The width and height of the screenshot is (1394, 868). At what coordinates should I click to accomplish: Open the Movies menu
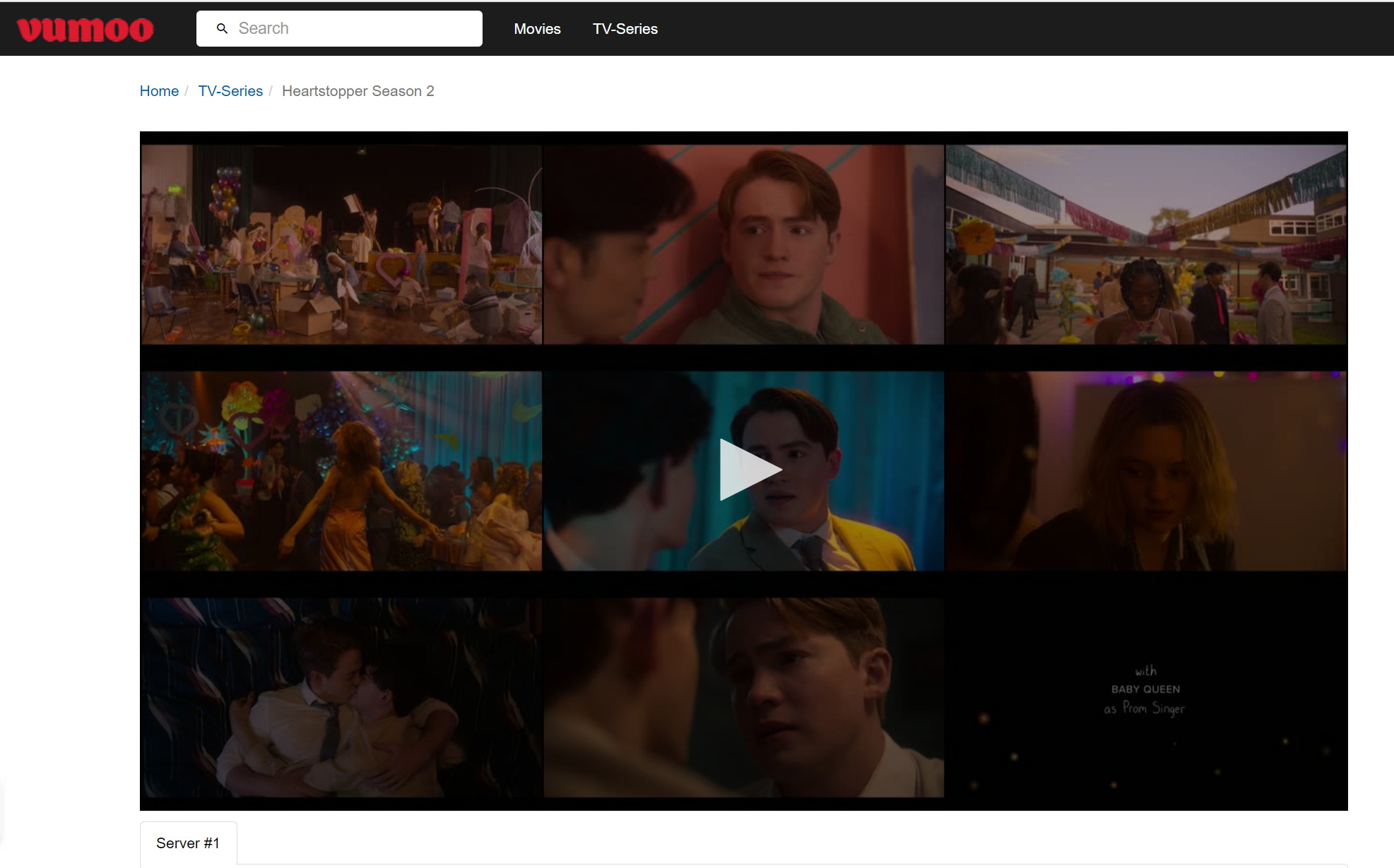(537, 29)
